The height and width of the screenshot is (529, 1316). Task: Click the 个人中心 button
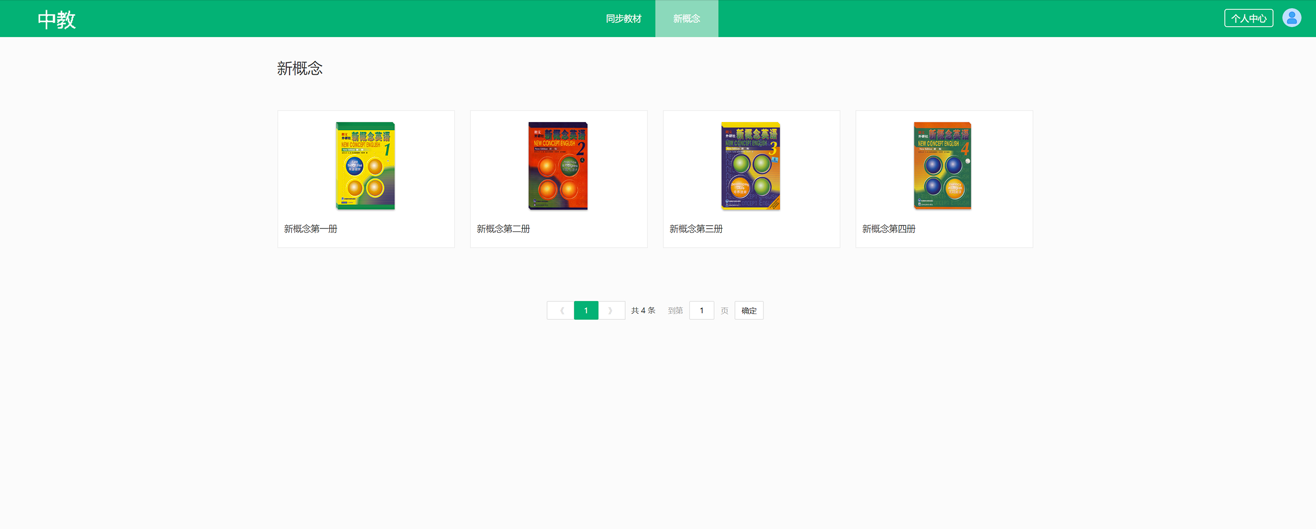[1248, 18]
